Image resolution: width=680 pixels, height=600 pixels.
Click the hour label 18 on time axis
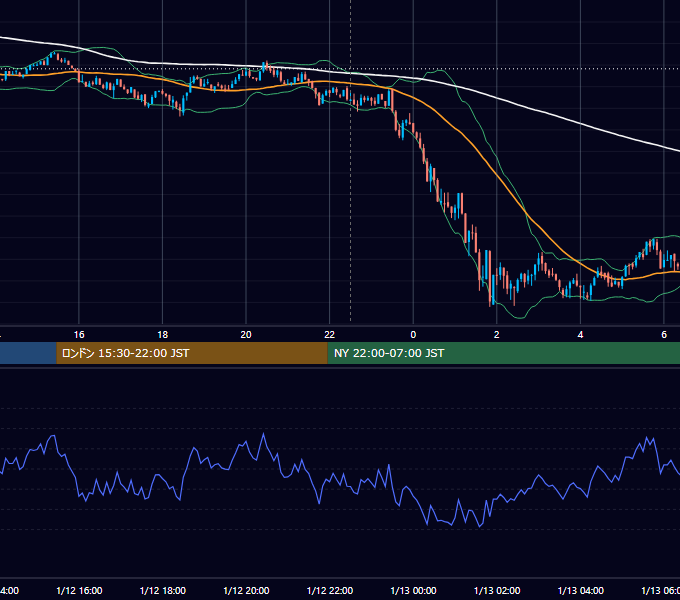[163, 335]
